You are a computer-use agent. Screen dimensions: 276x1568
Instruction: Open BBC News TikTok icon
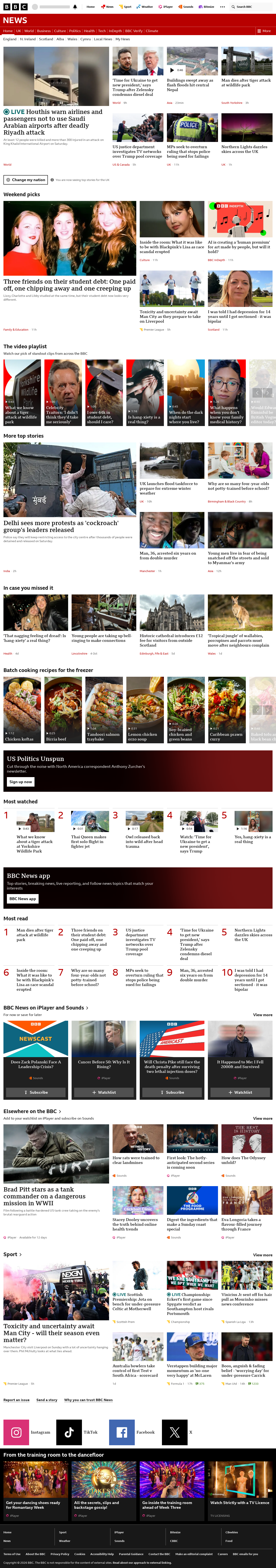[x=69, y=1432]
